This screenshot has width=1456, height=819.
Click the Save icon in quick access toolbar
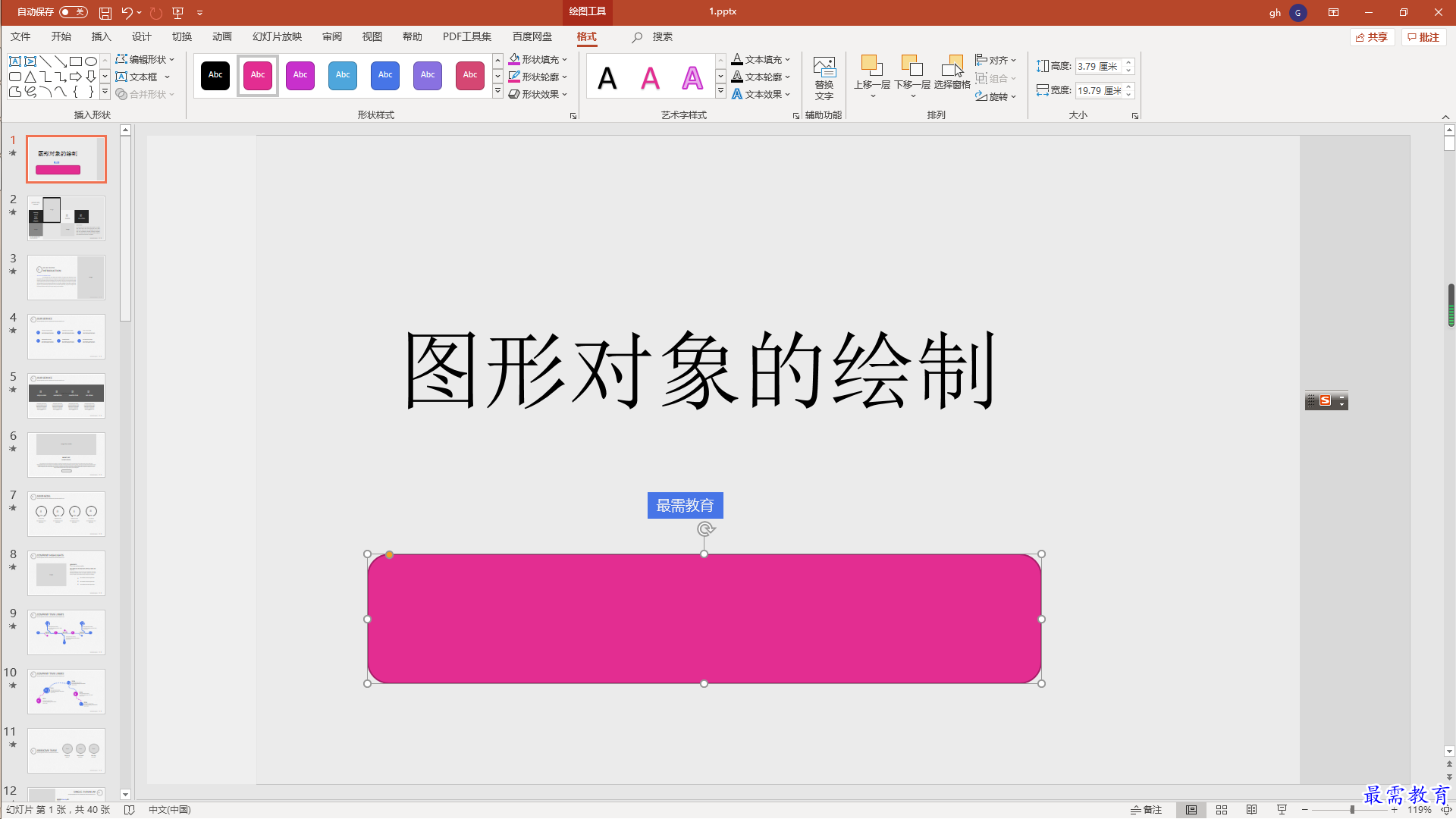pyautogui.click(x=105, y=13)
